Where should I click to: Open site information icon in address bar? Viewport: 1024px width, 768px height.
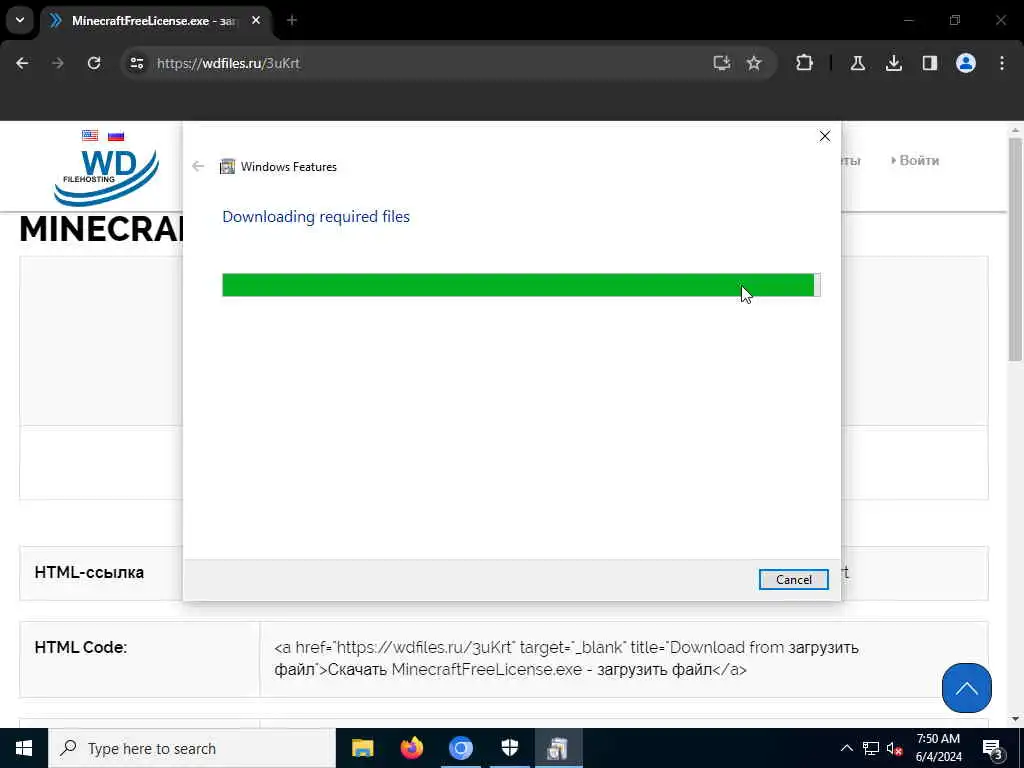137,63
